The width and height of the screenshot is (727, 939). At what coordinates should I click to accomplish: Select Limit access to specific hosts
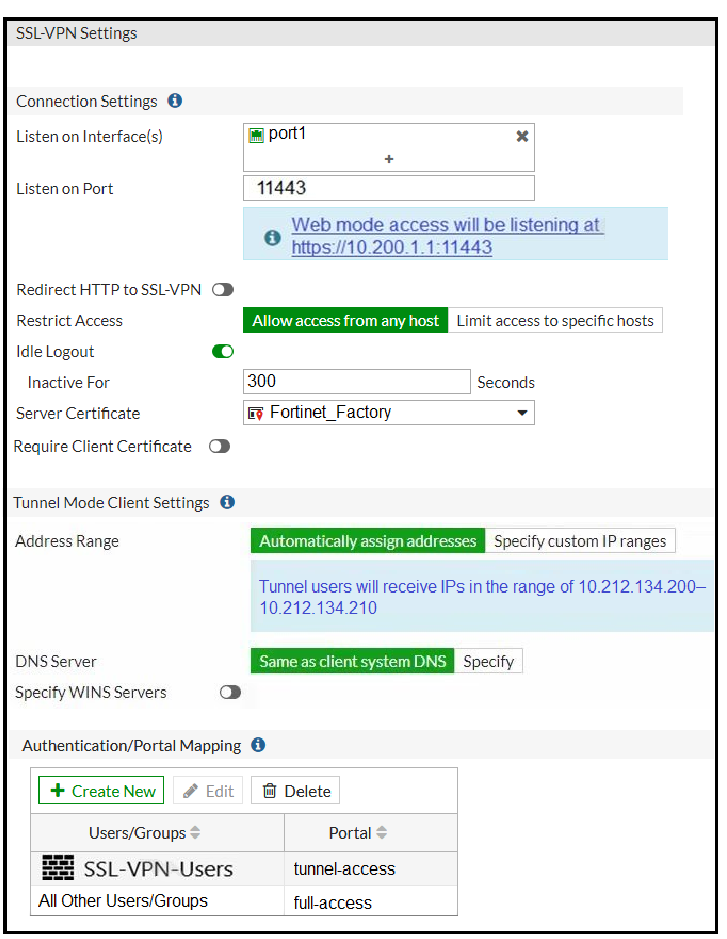pos(555,321)
